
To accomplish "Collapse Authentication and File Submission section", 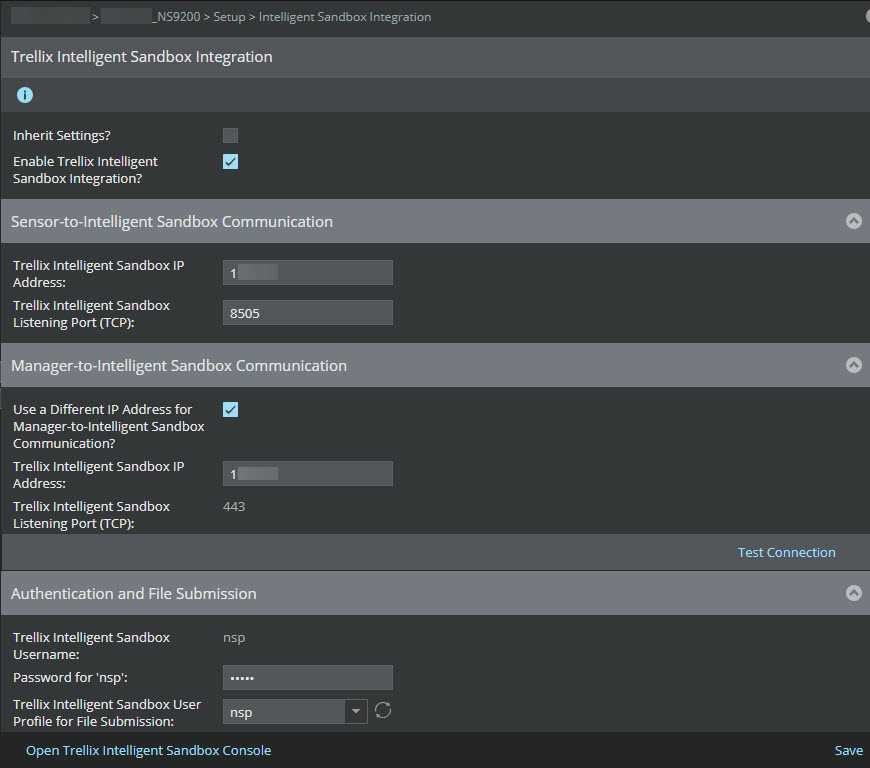I will click(853, 593).
